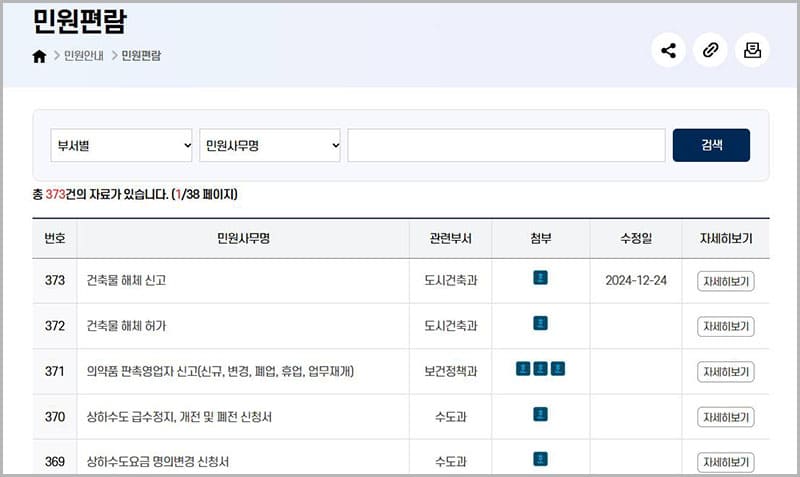Click the home icon in breadcrumb
This screenshot has width=800, height=477.
pos(39,56)
